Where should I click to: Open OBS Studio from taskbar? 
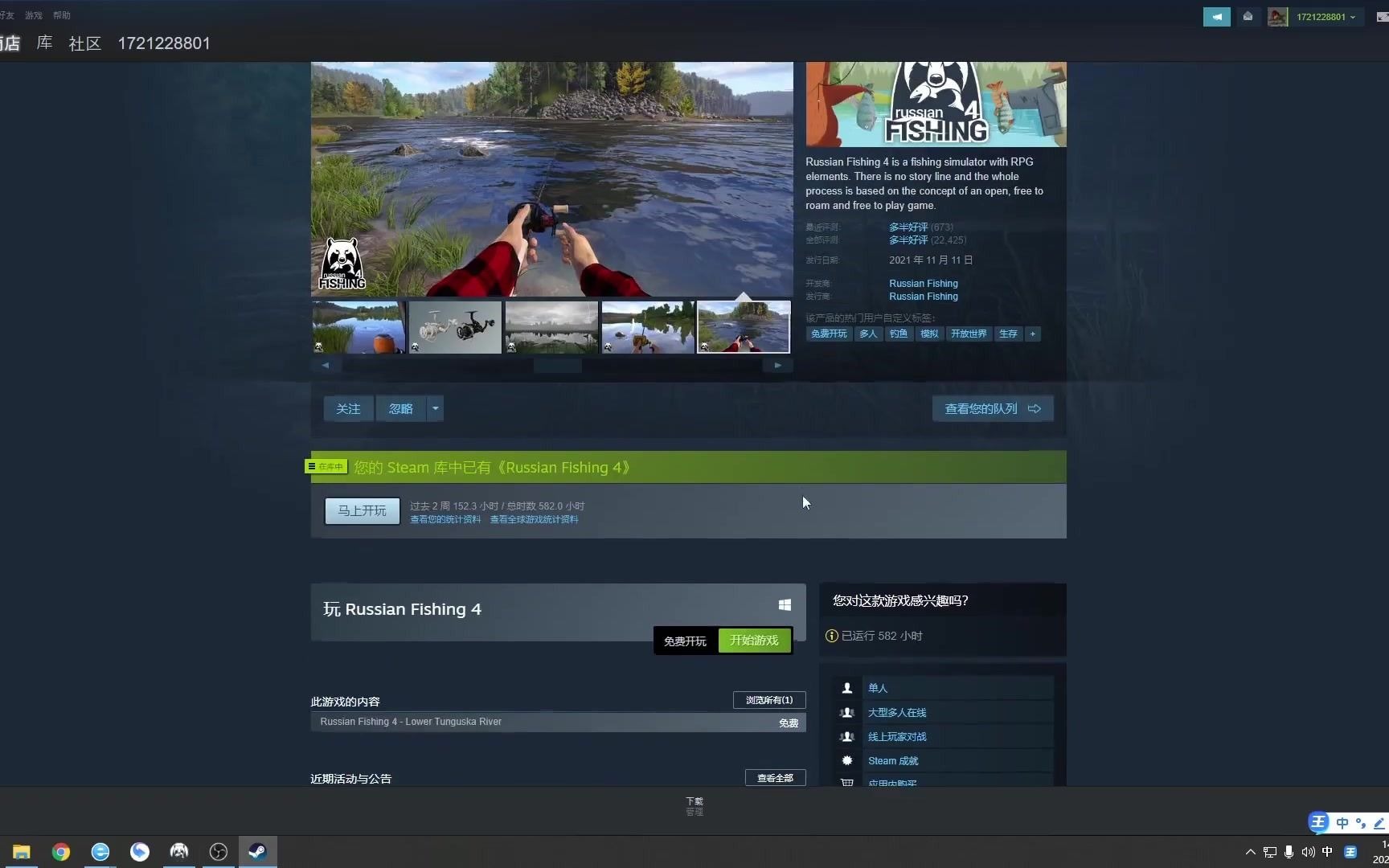218,852
